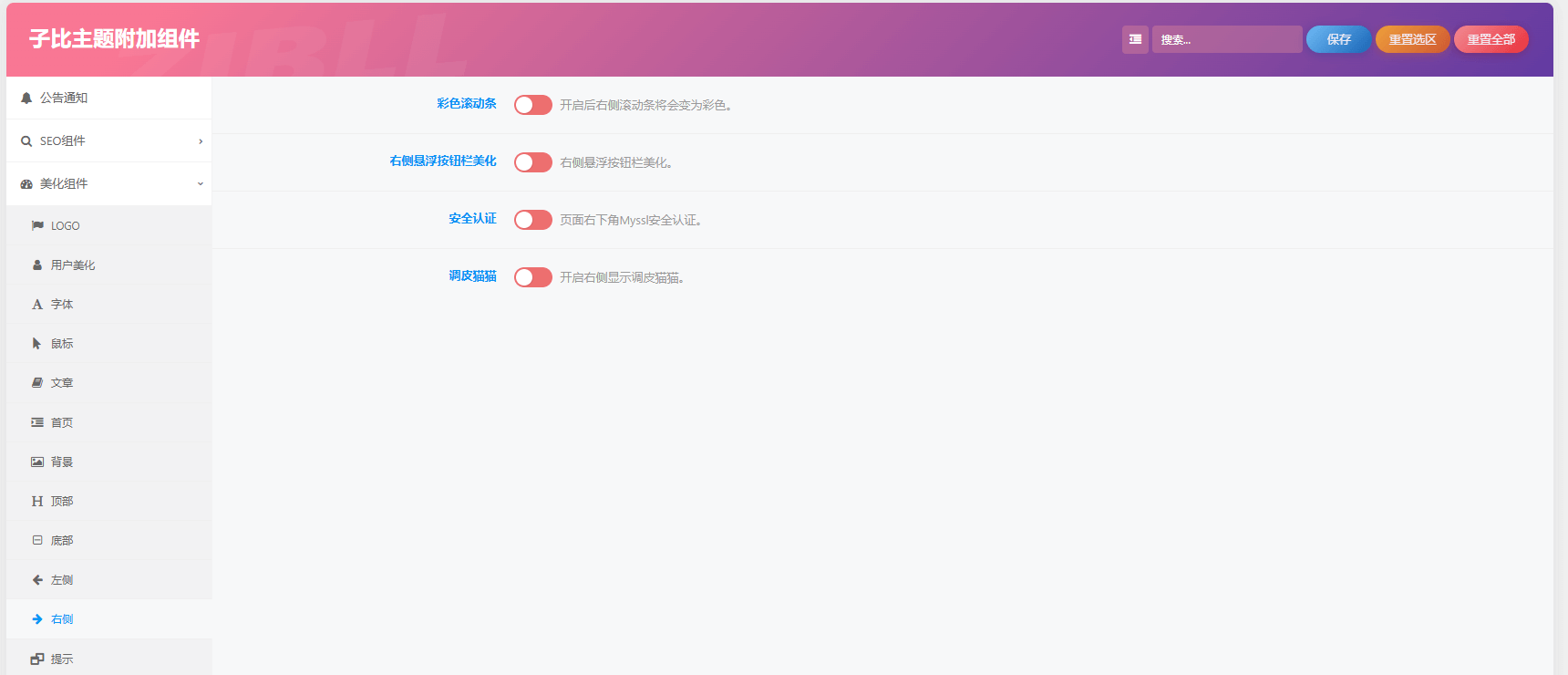
Task: Click the H heading icon by 顶部
Action: [37, 501]
